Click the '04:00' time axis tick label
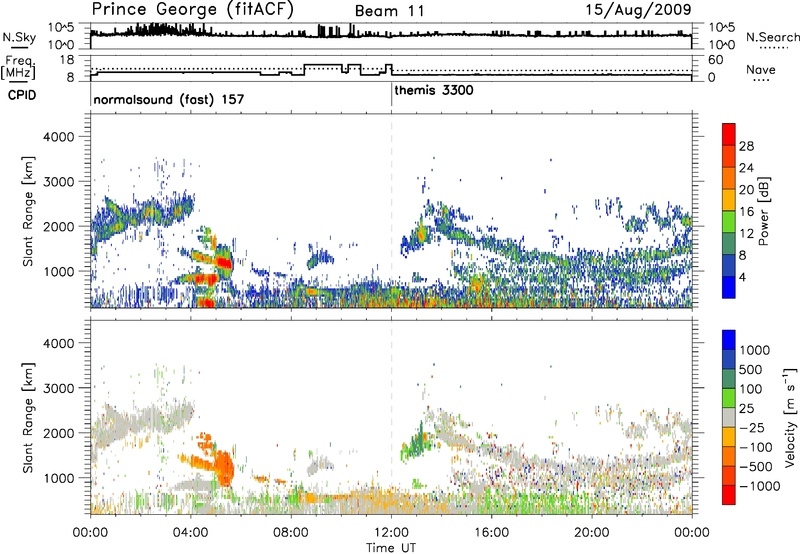800x554 pixels. [x=190, y=533]
